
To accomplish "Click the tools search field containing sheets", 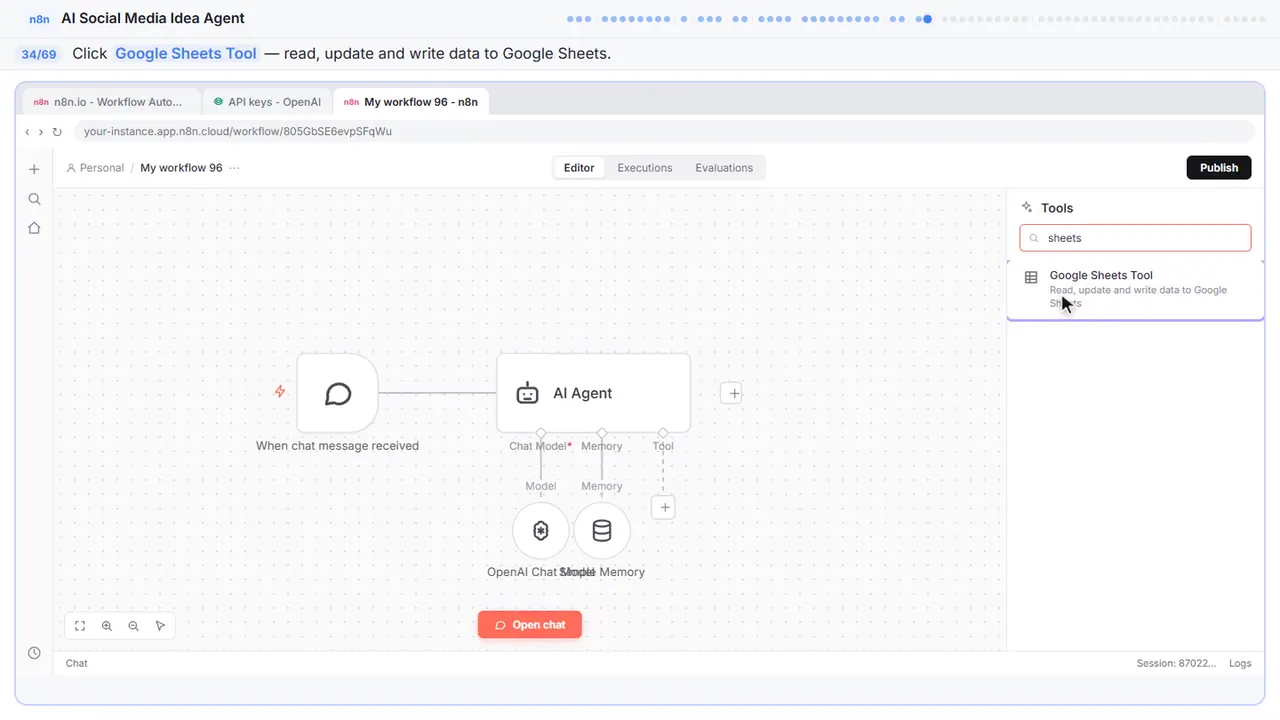I will (x=1135, y=238).
